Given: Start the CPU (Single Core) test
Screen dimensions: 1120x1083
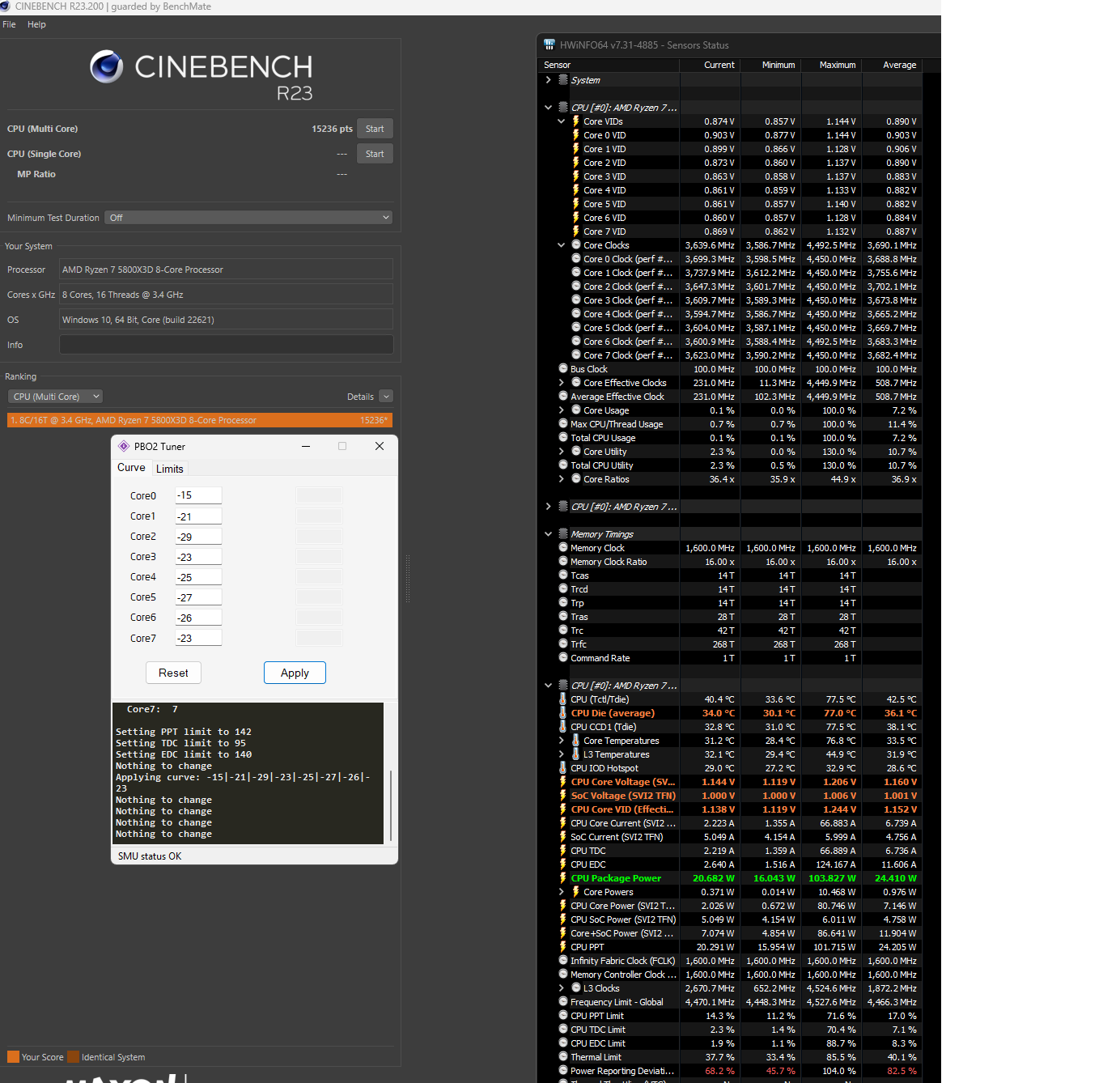Looking at the screenshot, I should tap(375, 154).
